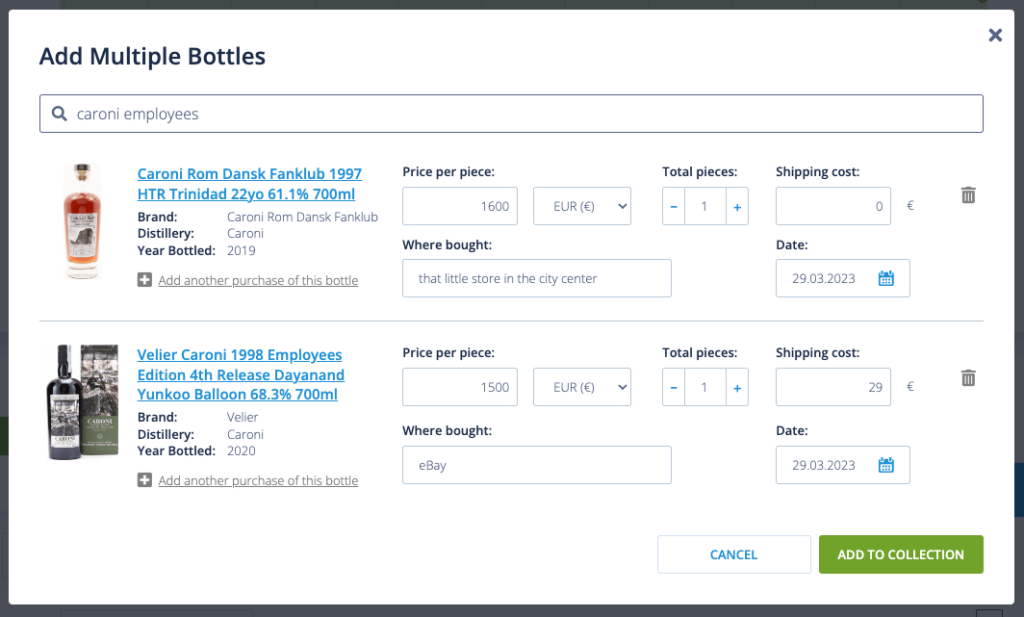Click brand value 'Caroni Rom Dansk Fanklub'
The width and height of the screenshot is (1024, 617).
(302, 217)
